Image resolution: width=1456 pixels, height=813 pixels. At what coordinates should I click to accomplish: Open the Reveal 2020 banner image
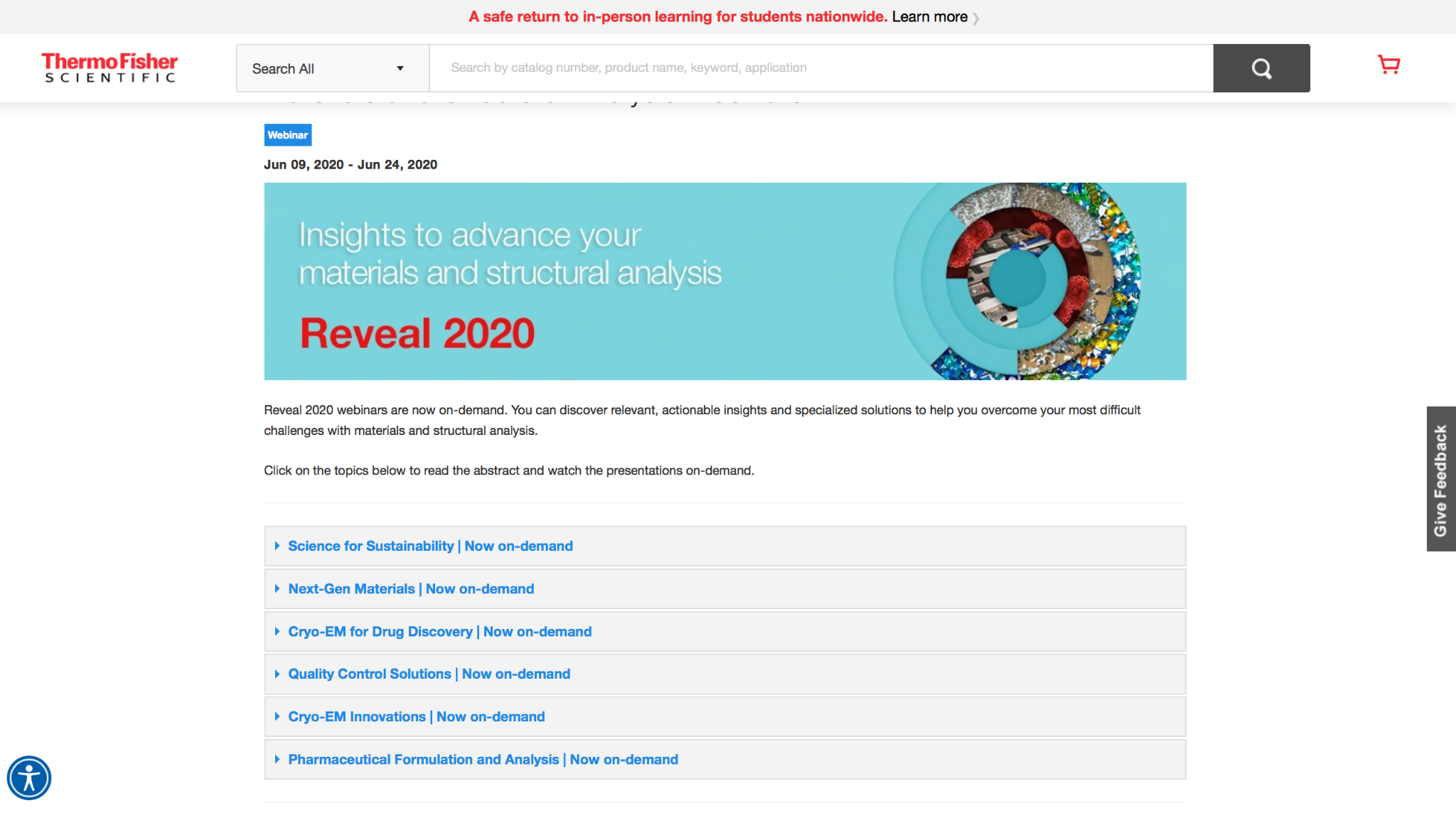(725, 281)
